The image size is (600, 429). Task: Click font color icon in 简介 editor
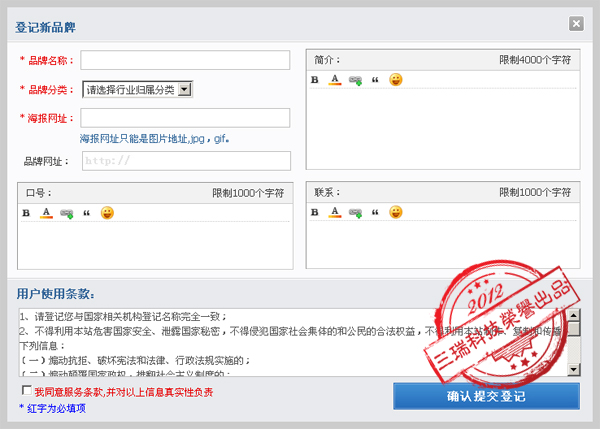[x=335, y=80]
